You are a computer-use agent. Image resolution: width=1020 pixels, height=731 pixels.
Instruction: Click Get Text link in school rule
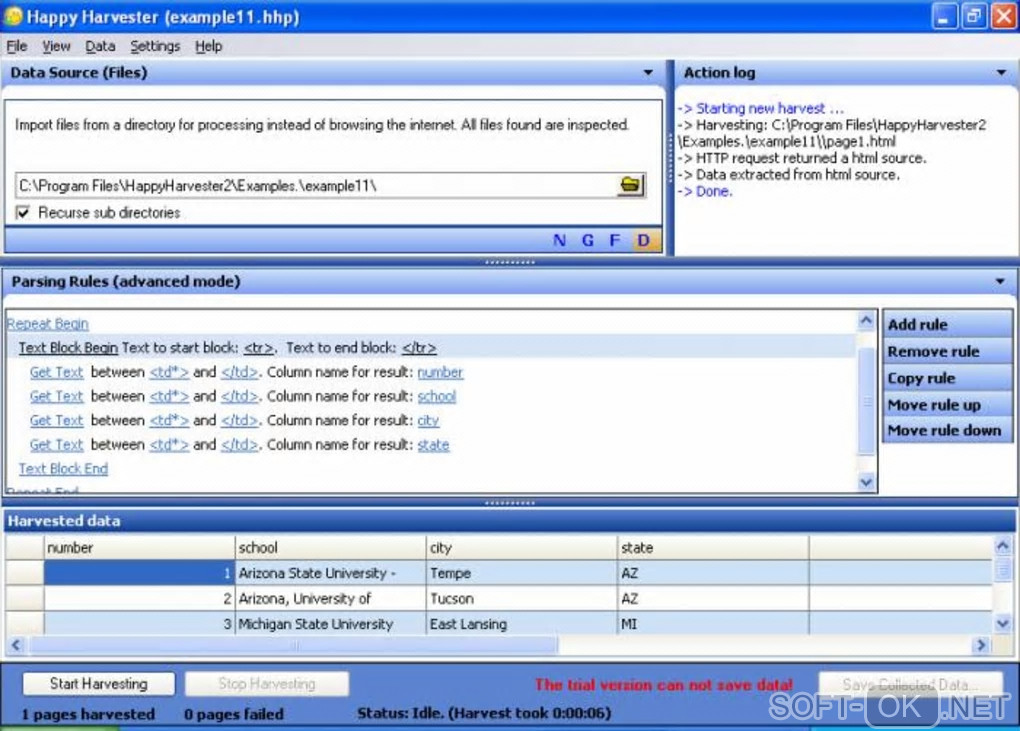click(57, 396)
